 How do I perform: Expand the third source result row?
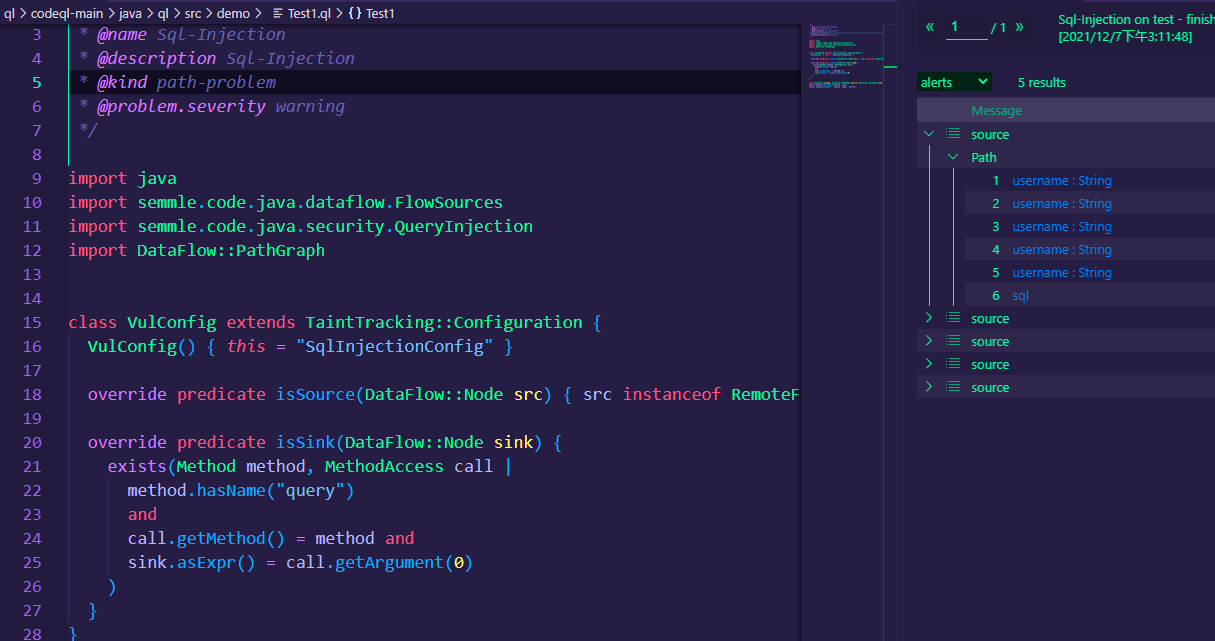coord(929,341)
